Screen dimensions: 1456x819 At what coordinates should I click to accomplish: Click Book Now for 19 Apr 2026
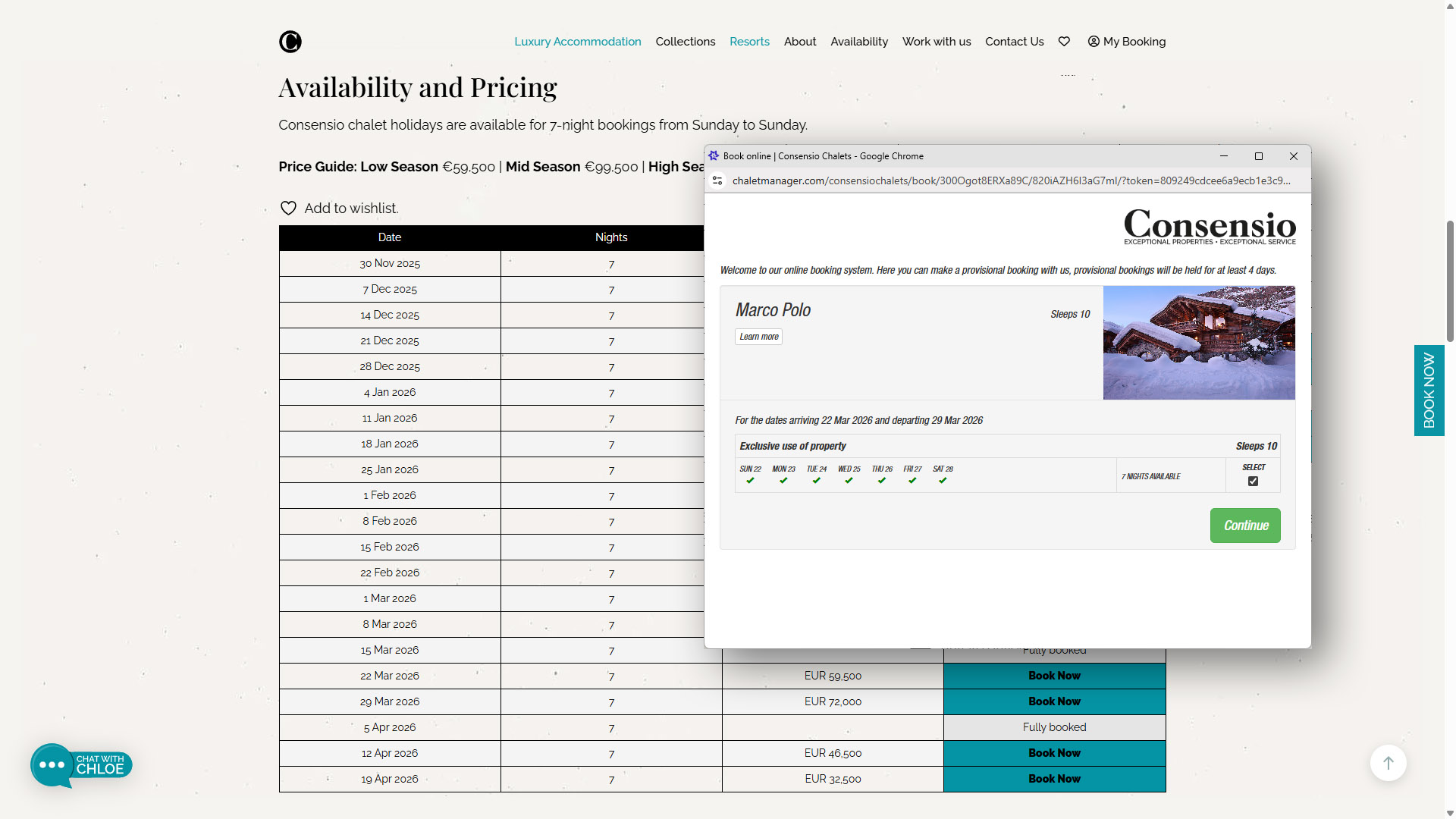[1054, 779]
